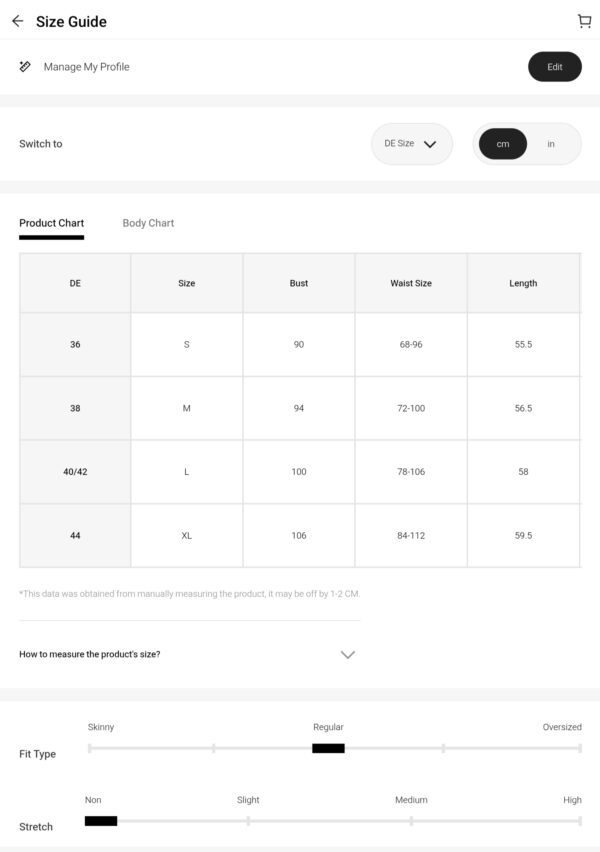Image resolution: width=600 pixels, height=852 pixels.
Task: Select the Product Chart tab
Action: pyautogui.click(x=52, y=223)
